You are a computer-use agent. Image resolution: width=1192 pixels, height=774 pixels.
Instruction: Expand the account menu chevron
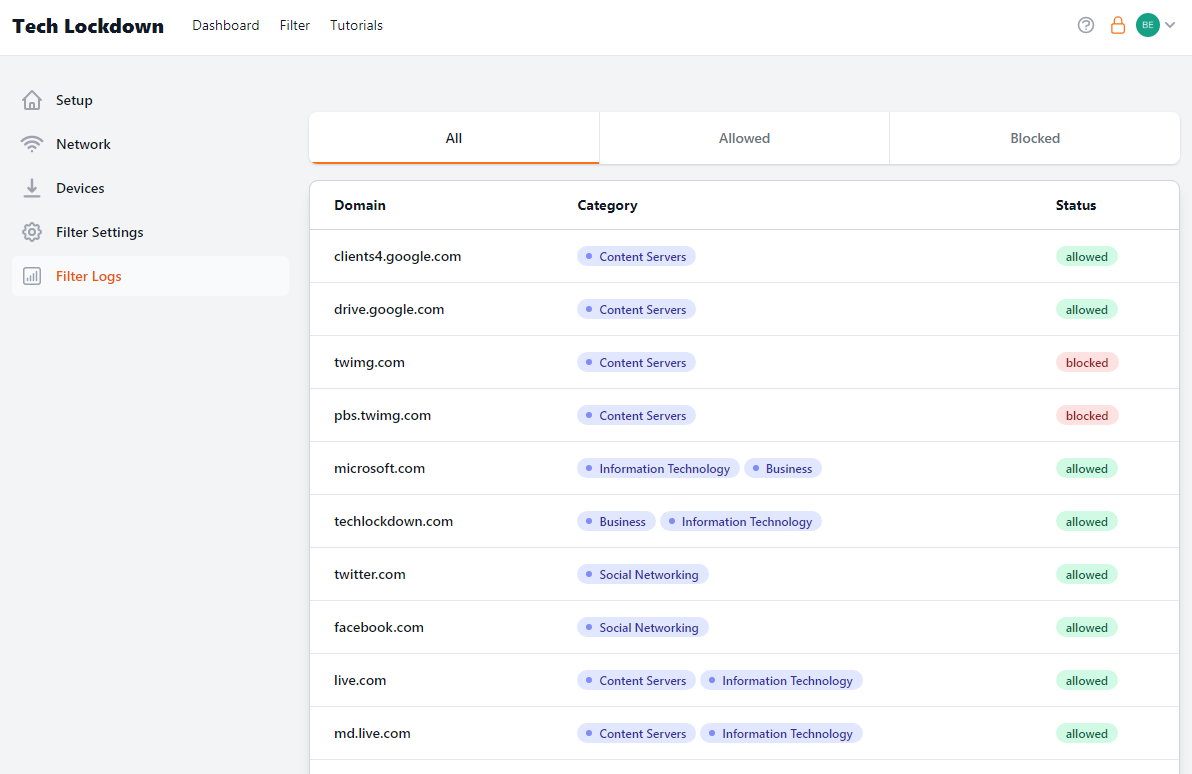coord(1170,25)
